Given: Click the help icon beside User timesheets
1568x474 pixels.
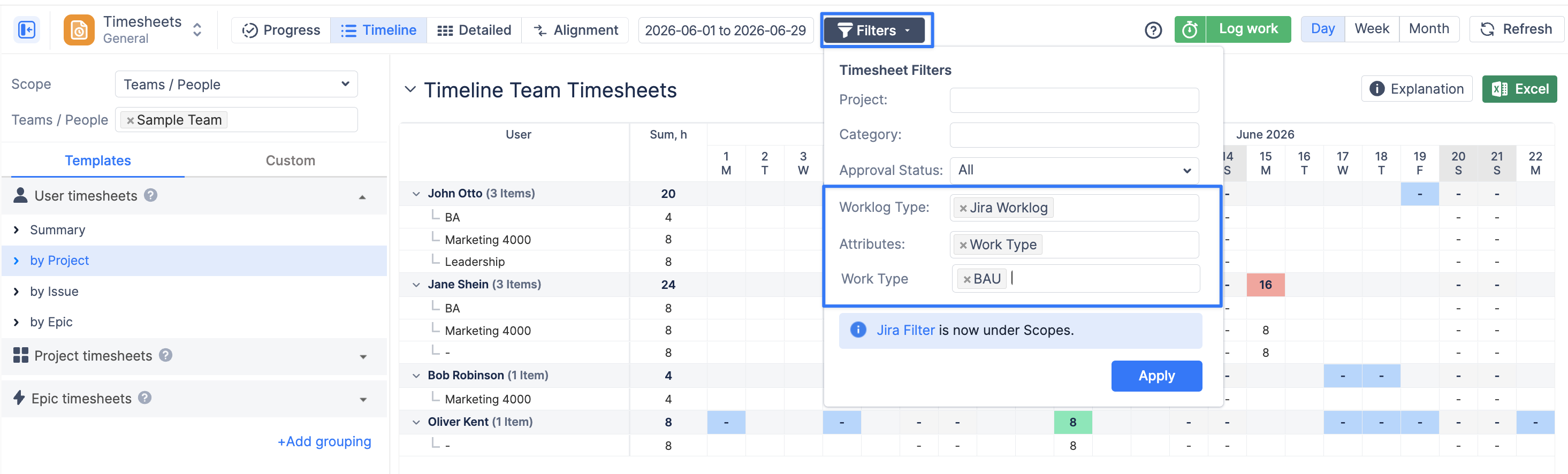Looking at the screenshot, I should tap(151, 195).
